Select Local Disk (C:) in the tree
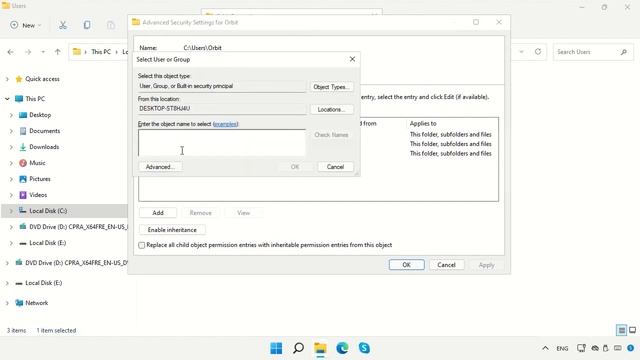 pyautogui.click(x=48, y=211)
